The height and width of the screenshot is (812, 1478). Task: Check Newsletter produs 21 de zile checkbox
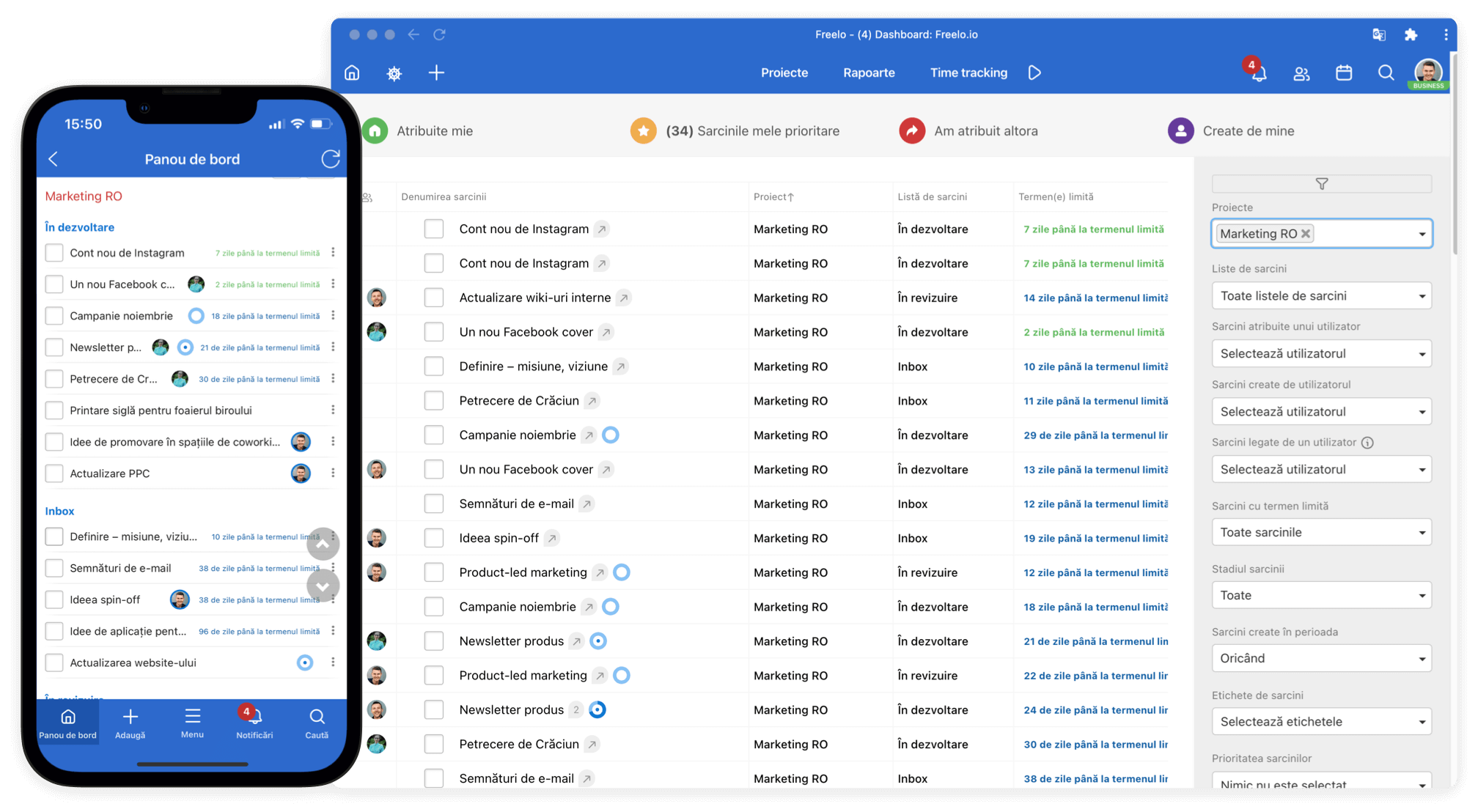coord(434,641)
